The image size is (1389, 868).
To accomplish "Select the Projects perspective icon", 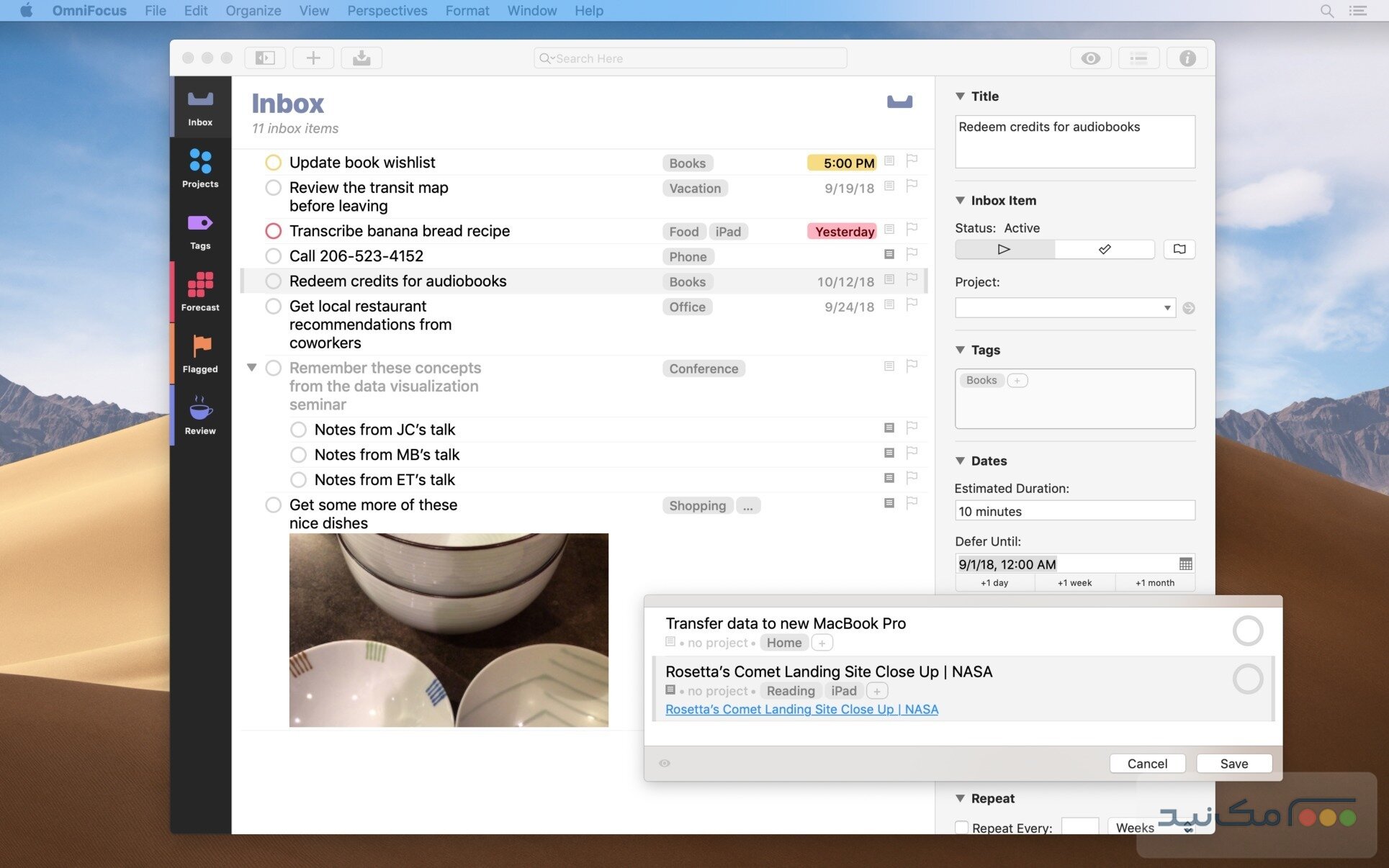I will point(199,168).
